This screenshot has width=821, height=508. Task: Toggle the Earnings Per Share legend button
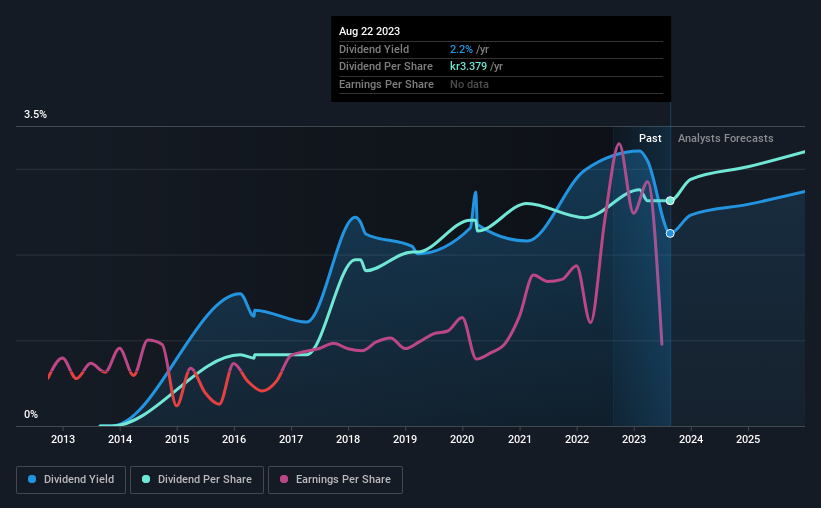[335, 480]
